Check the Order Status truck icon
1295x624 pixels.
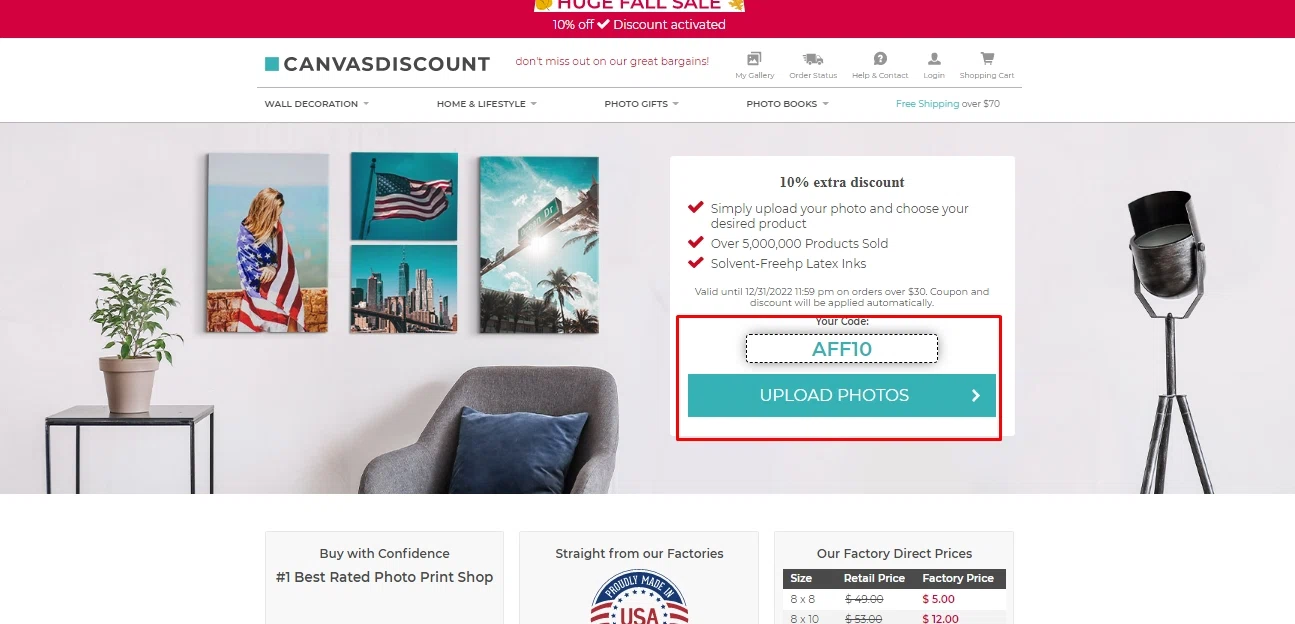click(x=813, y=59)
